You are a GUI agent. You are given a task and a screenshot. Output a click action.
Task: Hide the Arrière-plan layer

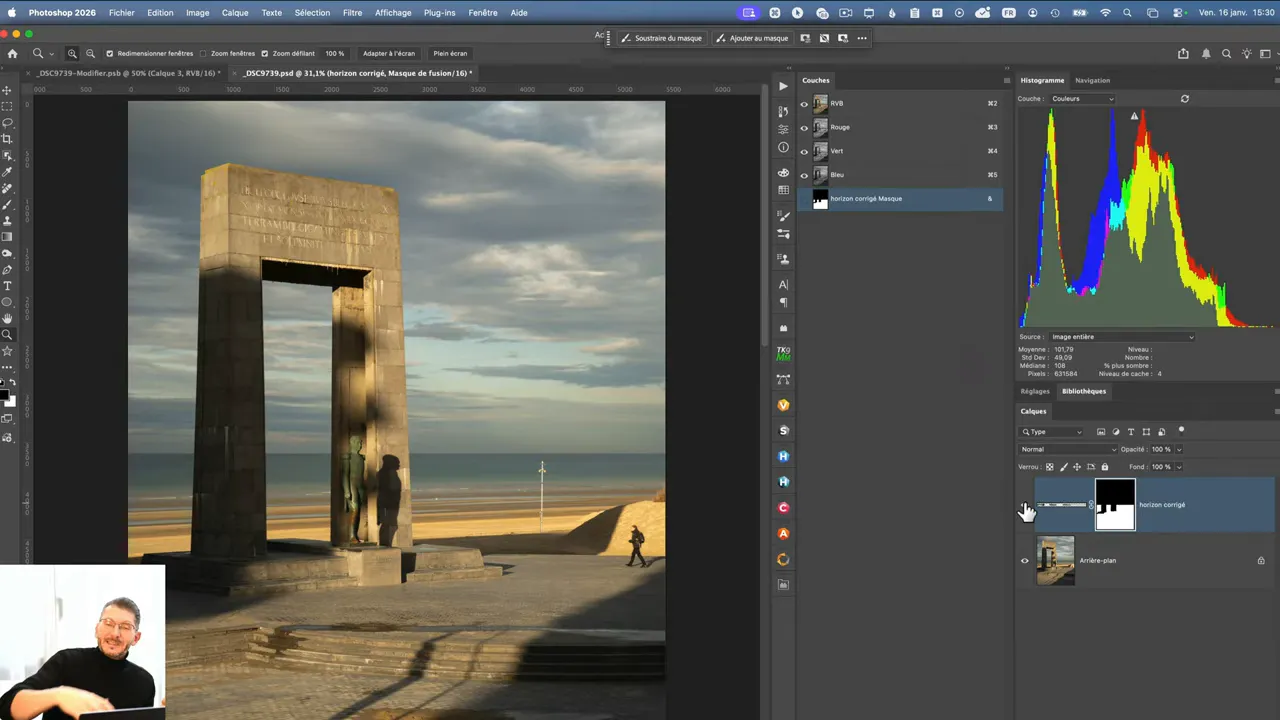tap(1024, 560)
